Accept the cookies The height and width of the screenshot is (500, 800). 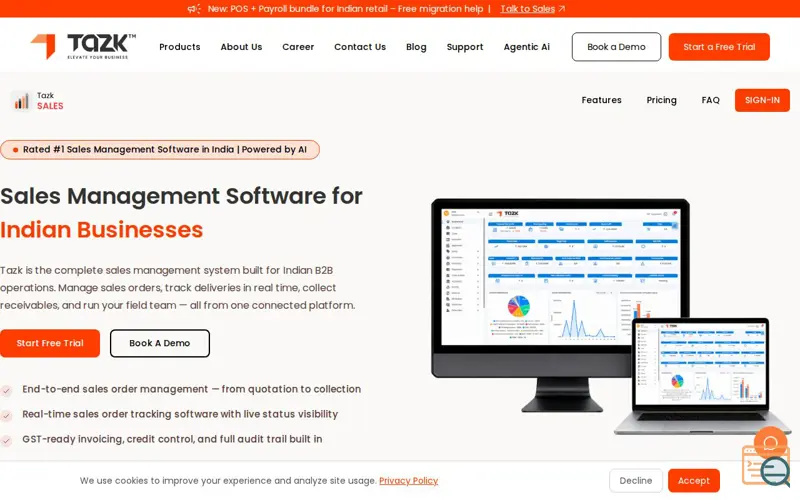693,481
